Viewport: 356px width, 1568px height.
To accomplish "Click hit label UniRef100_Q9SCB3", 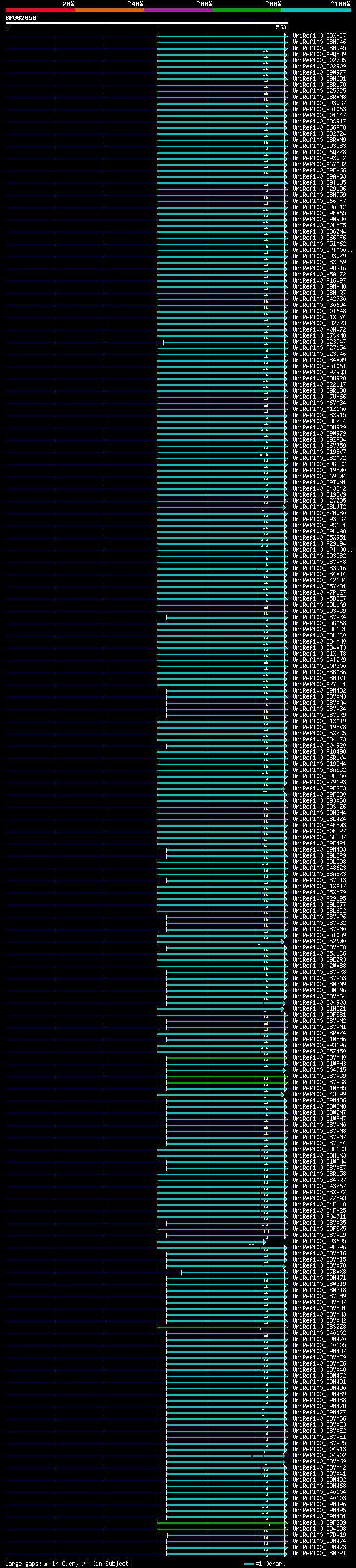I will tap(319, 146).
